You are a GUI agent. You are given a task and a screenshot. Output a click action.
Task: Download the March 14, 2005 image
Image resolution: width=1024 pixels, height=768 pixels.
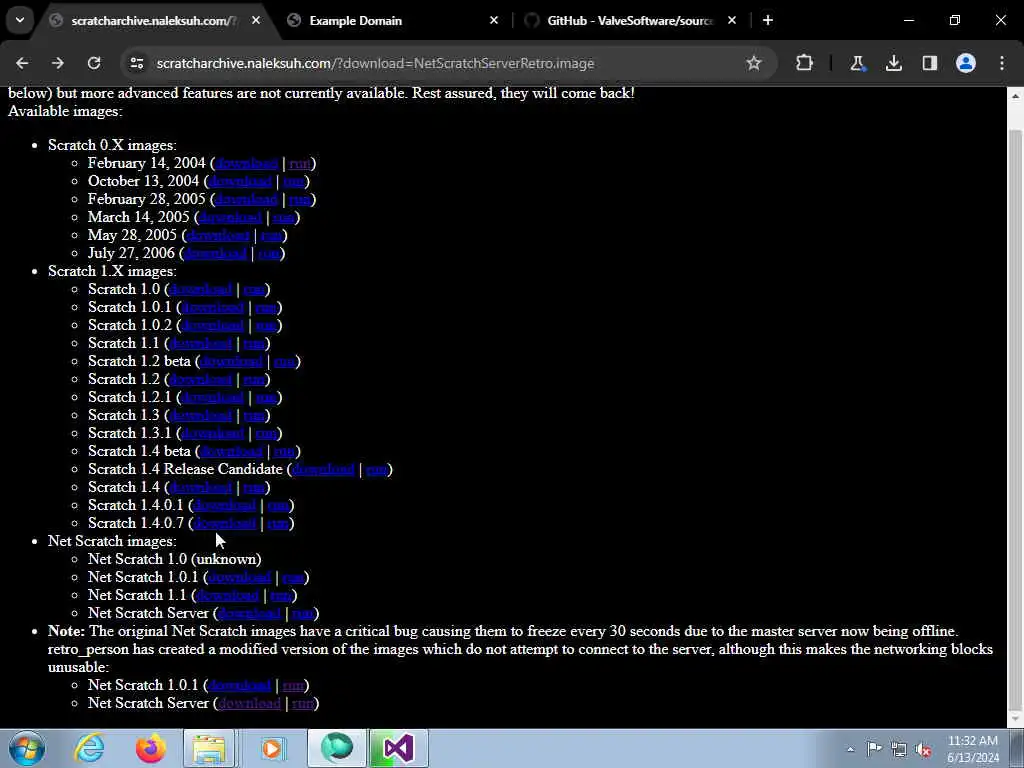pos(231,217)
